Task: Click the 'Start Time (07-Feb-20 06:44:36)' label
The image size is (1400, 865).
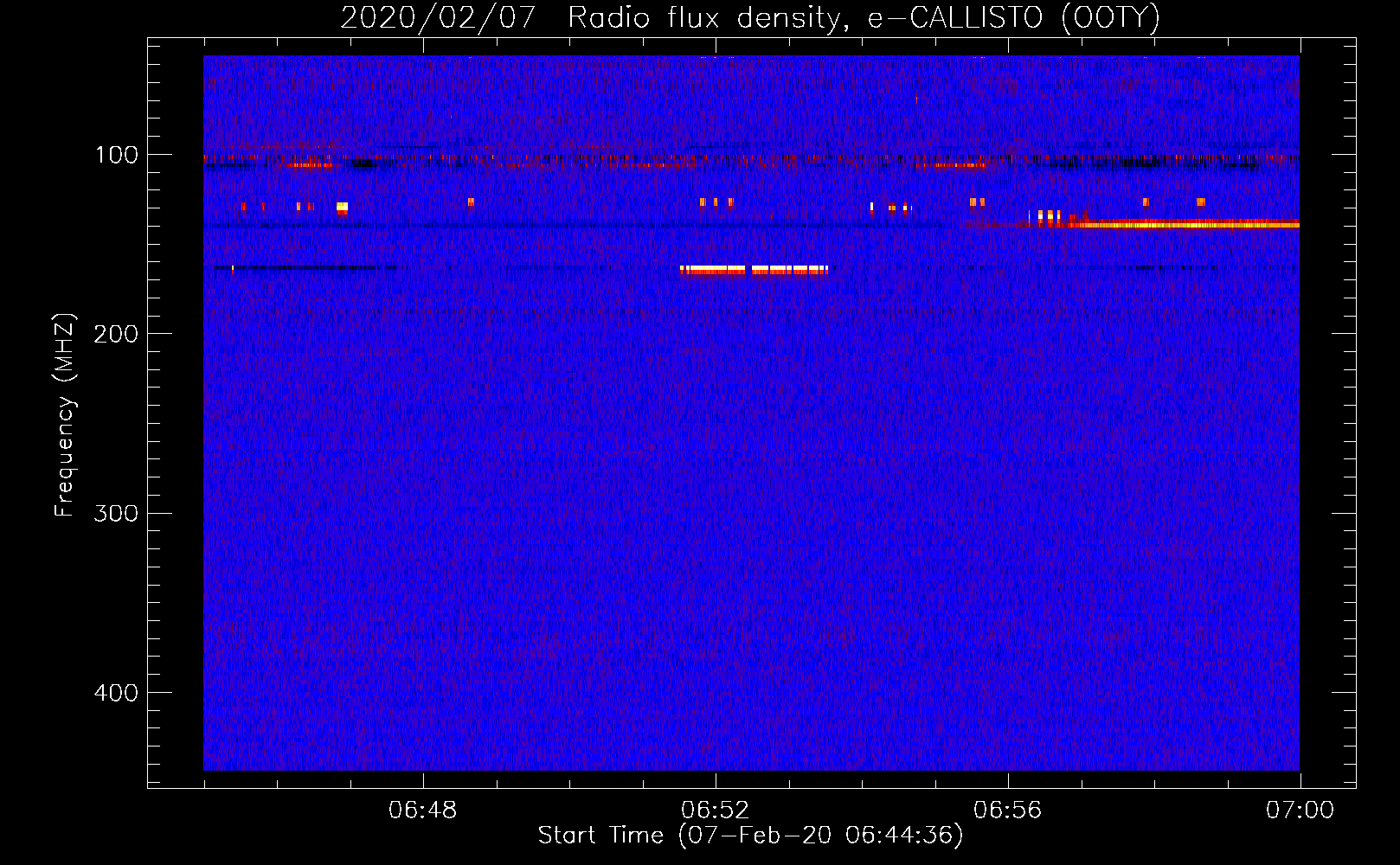Action: coord(751,836)
